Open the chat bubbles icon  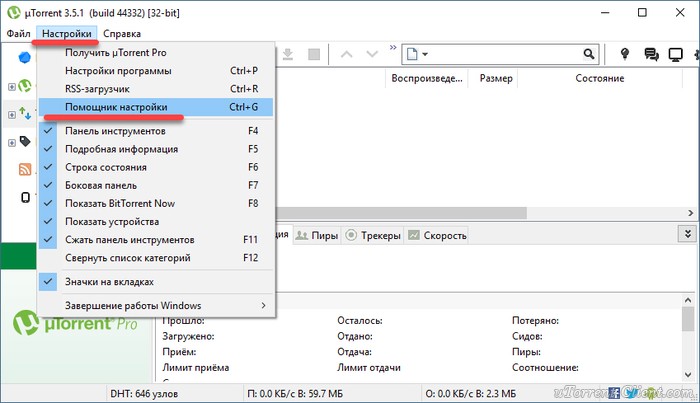[651, 54]
